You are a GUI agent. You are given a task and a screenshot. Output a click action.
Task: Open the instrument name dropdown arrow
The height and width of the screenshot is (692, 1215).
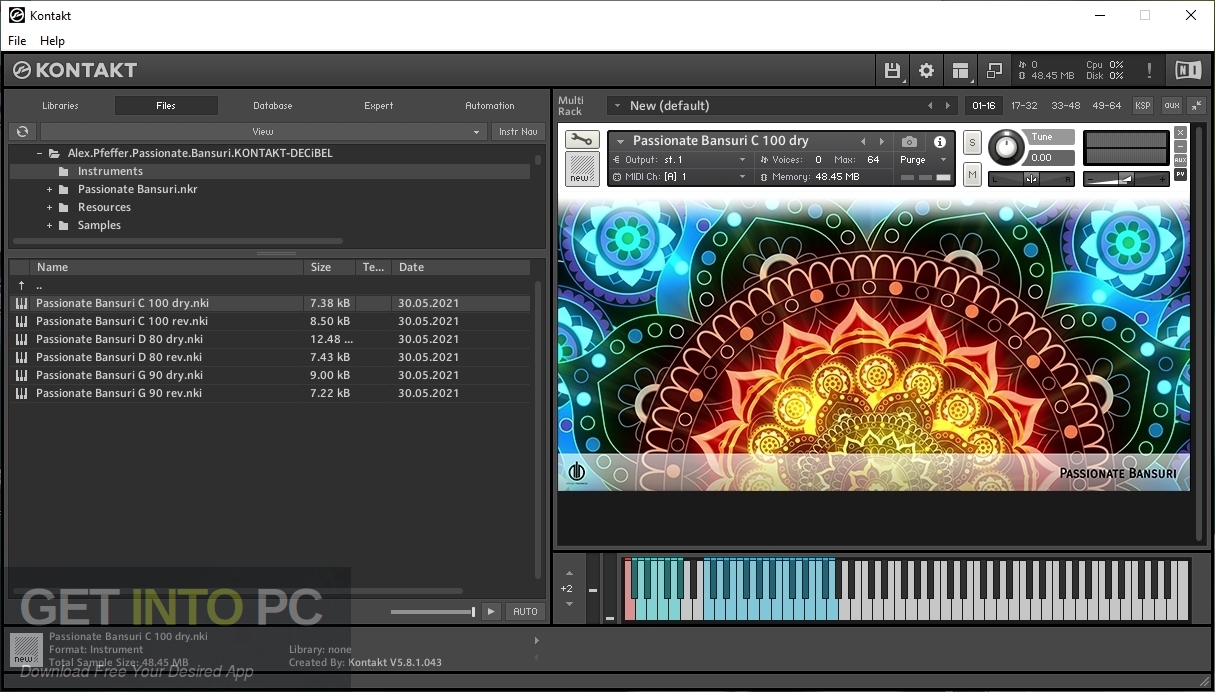620,142
